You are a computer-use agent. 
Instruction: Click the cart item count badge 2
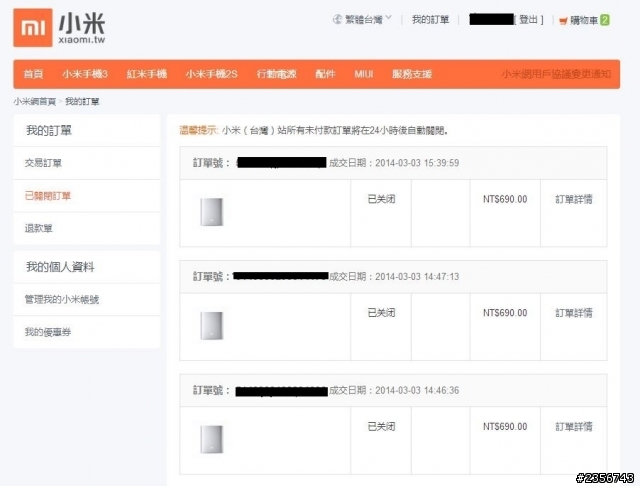point(605,20)
